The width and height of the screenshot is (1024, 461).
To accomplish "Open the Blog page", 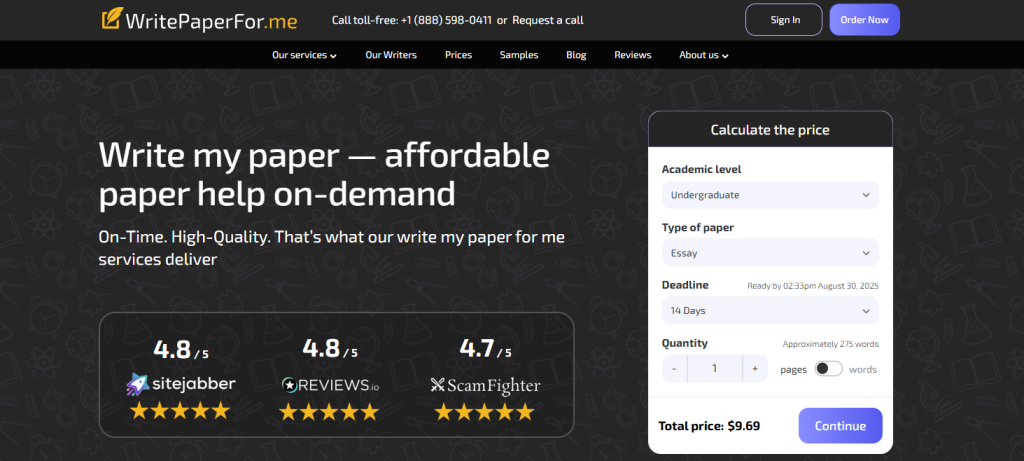I will pos(576,55).
